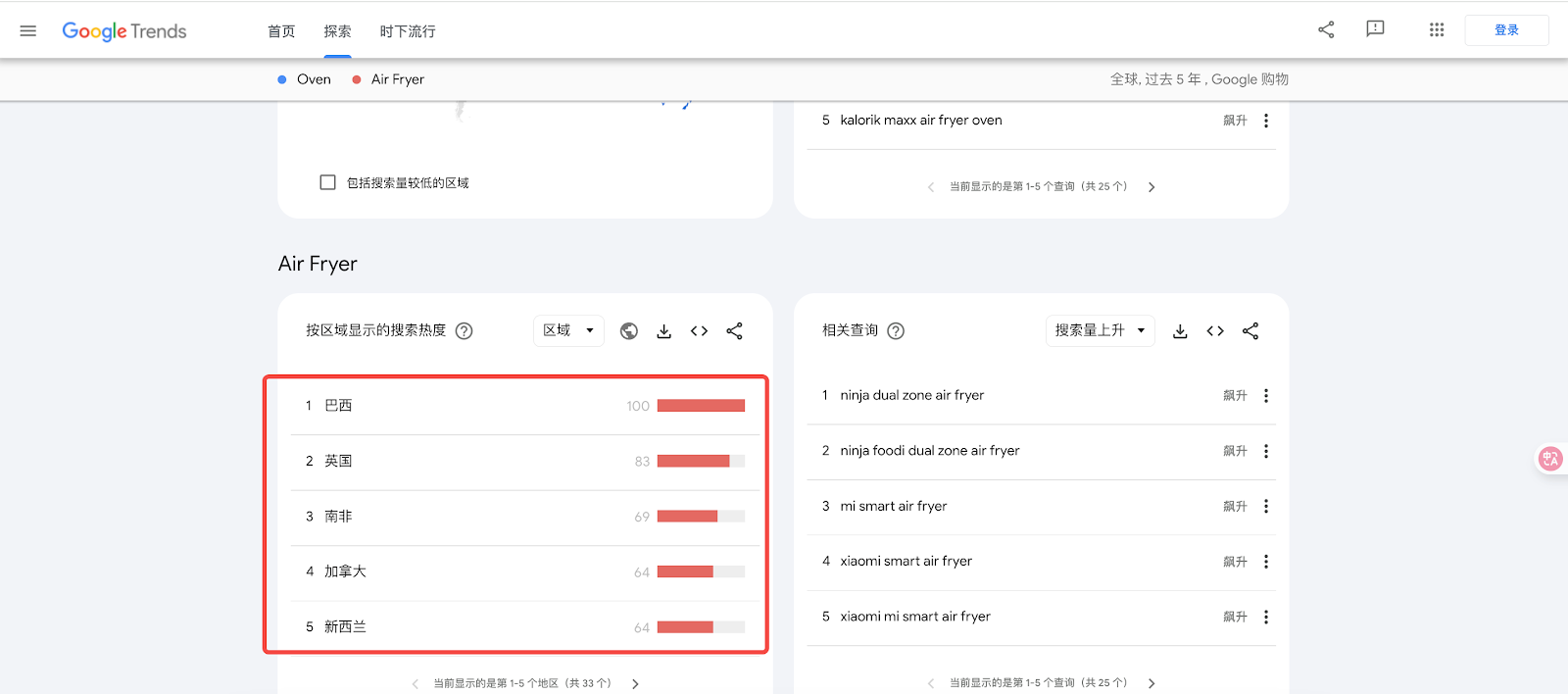This screenshot has height=694, width=1568.
Task: Click the blue Oven legend dot
Action: pos(282,79)
